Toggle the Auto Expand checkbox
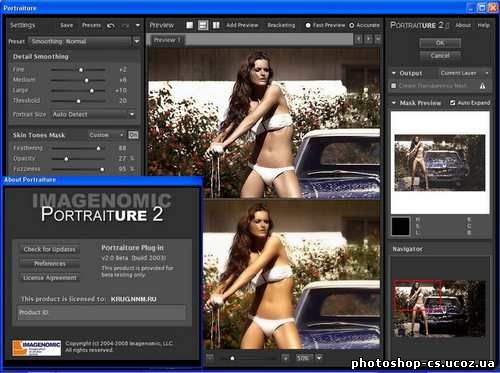Viewport: 500px width, 373px height. [x=452, y=103]
